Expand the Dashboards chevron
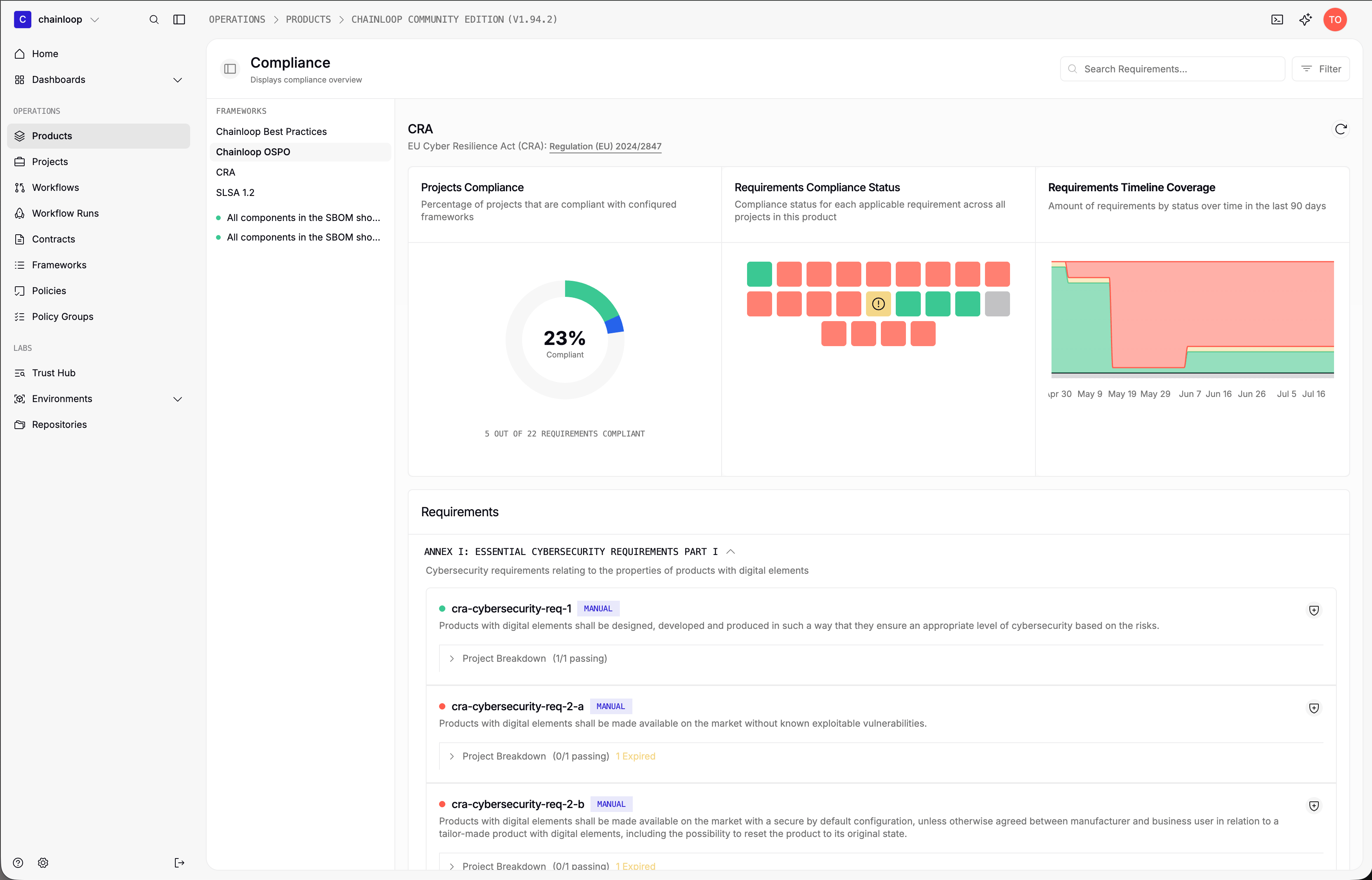Image resolution: width=1372 pixels, height=880 pixels. [x=177, y=80]
